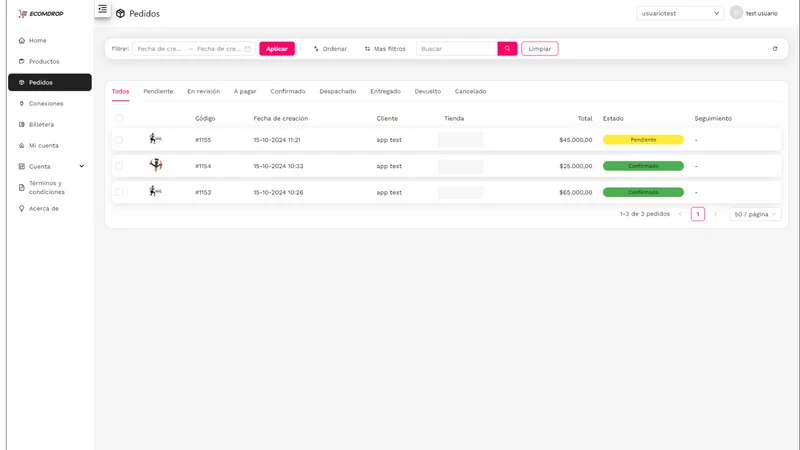This screenshot has width=800, height=450.
Task: Open the 50 / página size dropdown
Action: point(755,214)
